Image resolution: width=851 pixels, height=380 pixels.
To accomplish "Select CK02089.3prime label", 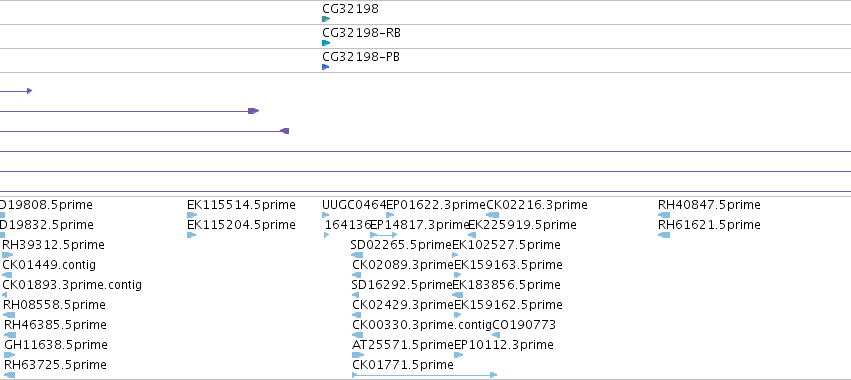I will click(x=403, y=265).
